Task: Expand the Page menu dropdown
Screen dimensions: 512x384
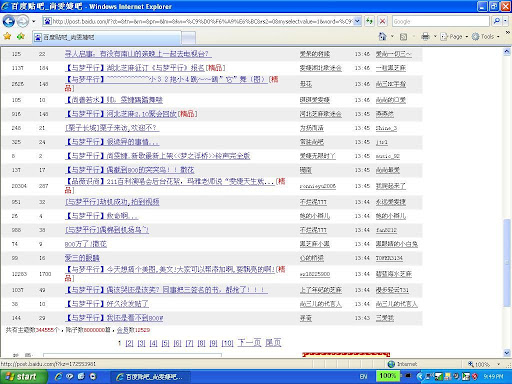Action: tap(467, 37)
